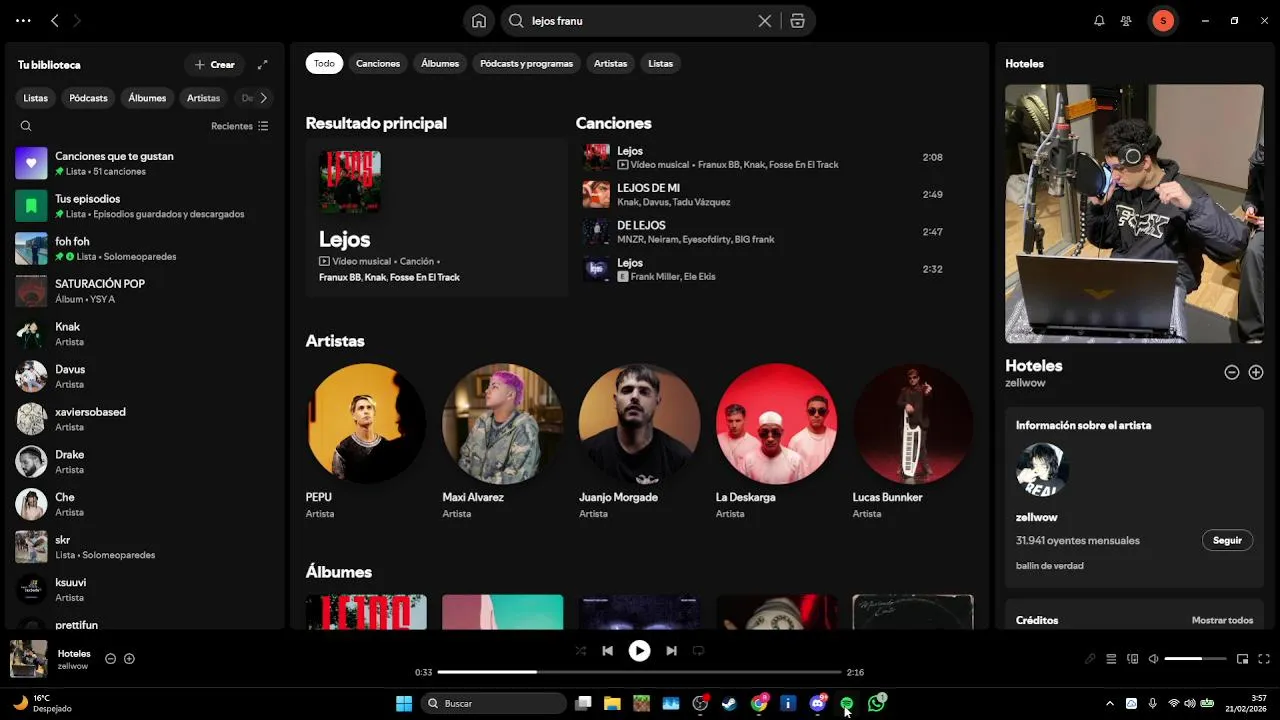Open the Crear menu
1280x720 pixels.
(214, 65)
